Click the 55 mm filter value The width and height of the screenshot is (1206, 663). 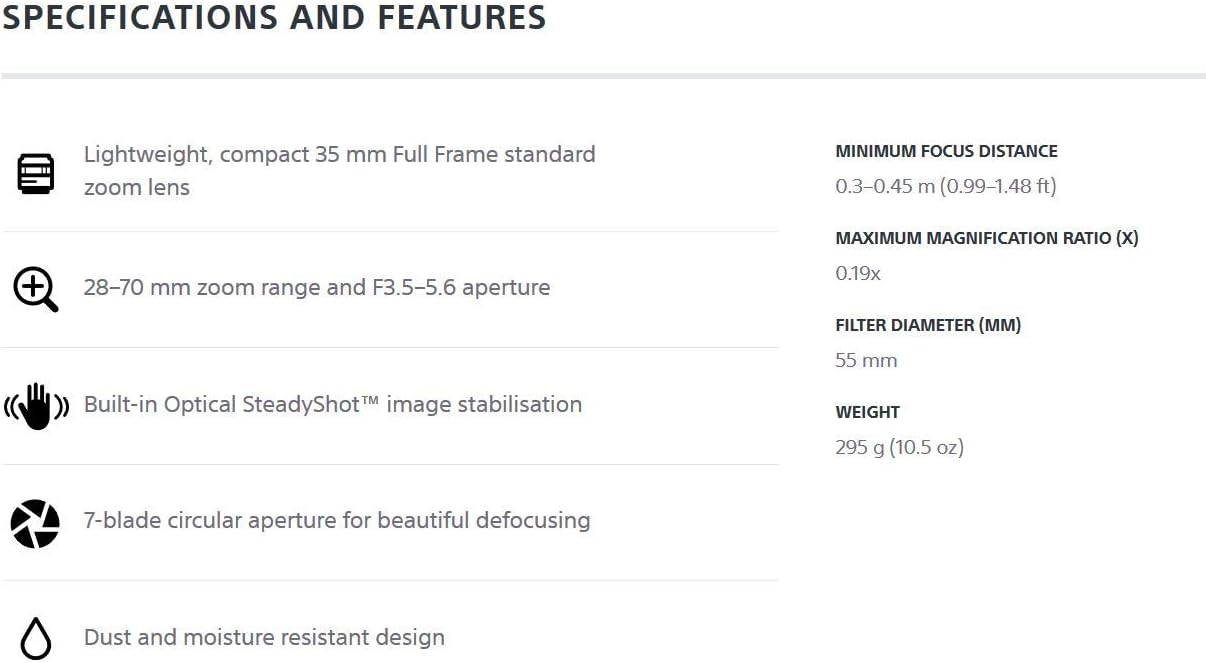pos(866,360)
